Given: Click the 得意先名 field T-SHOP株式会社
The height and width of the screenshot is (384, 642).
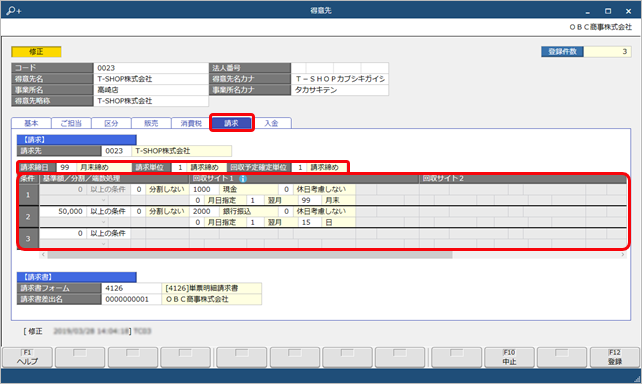Looking at the screenshot, I should pyautogui.click(x=151, y=79).
